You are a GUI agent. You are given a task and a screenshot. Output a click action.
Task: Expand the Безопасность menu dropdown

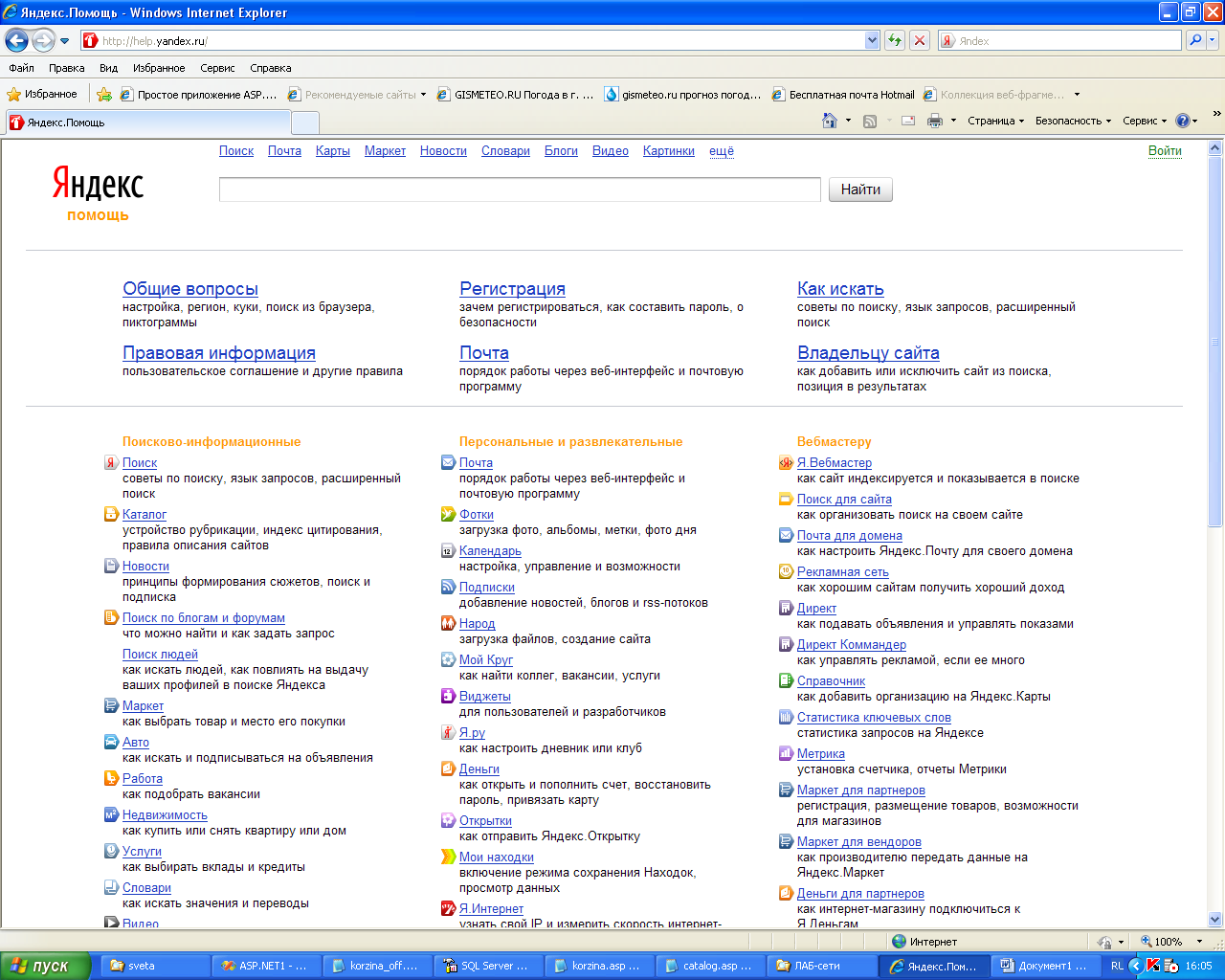[x=1108, y=122]
